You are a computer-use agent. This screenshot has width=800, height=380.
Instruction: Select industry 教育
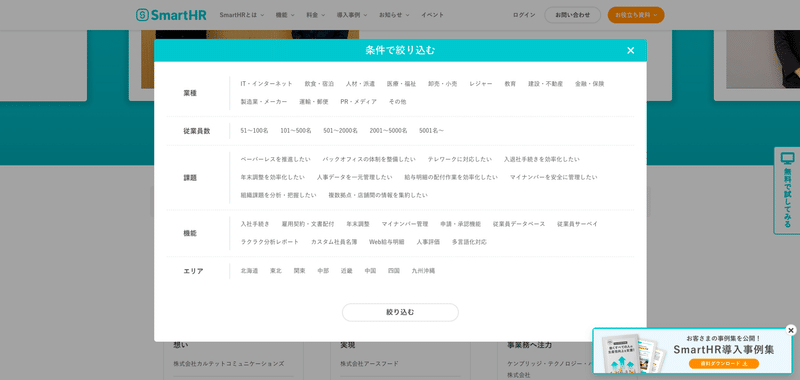coord(510,84)
